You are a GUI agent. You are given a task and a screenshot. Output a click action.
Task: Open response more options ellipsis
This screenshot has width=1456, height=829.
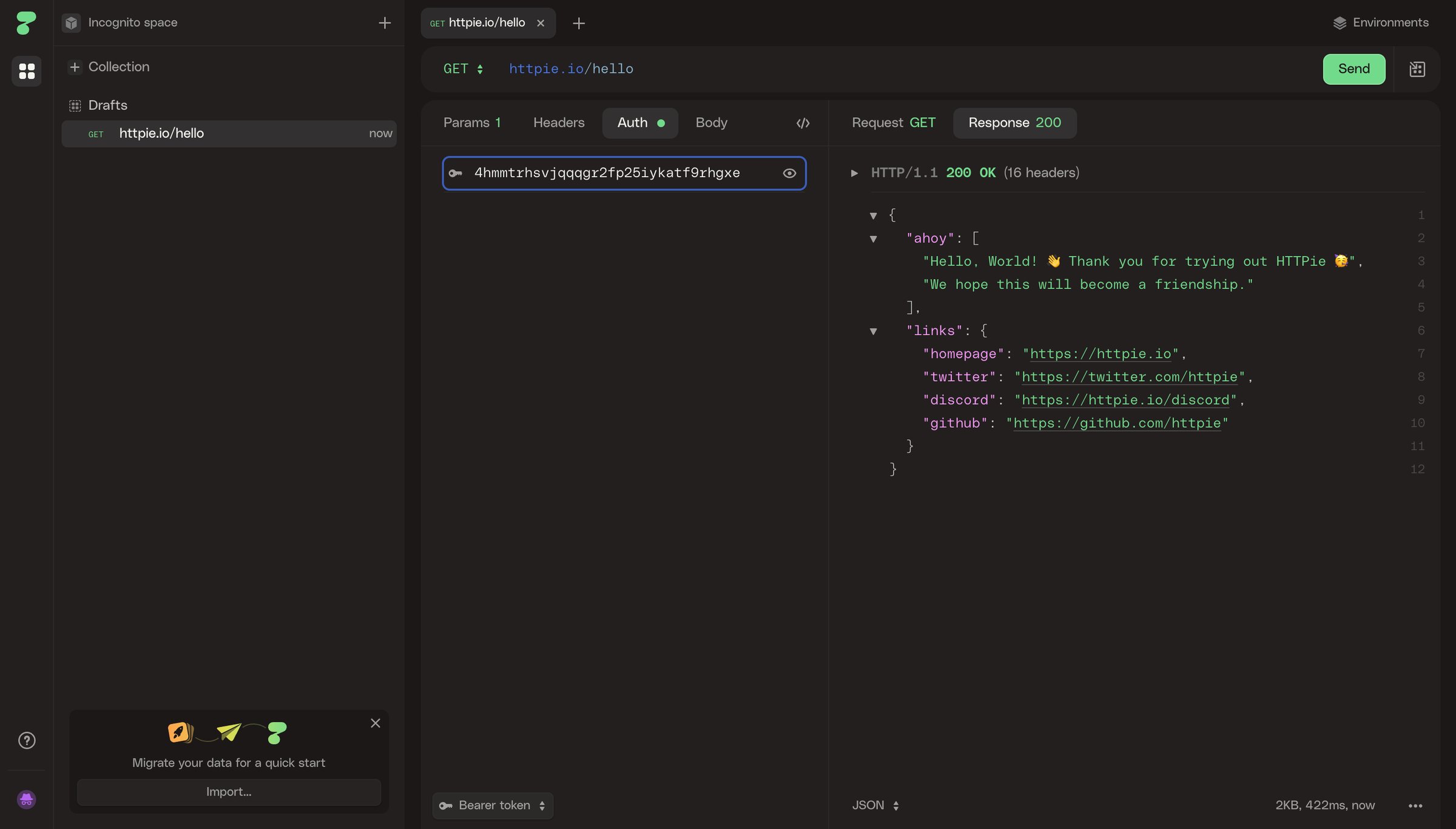pos(1415,806)
